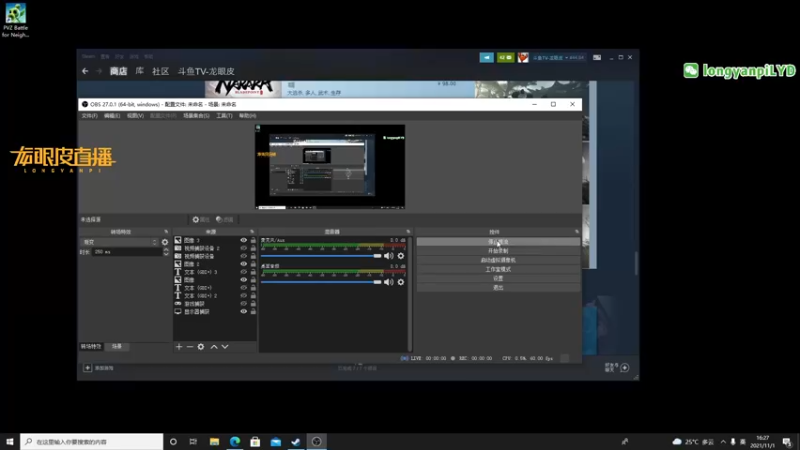Open Steam 库 library tab

139,71
